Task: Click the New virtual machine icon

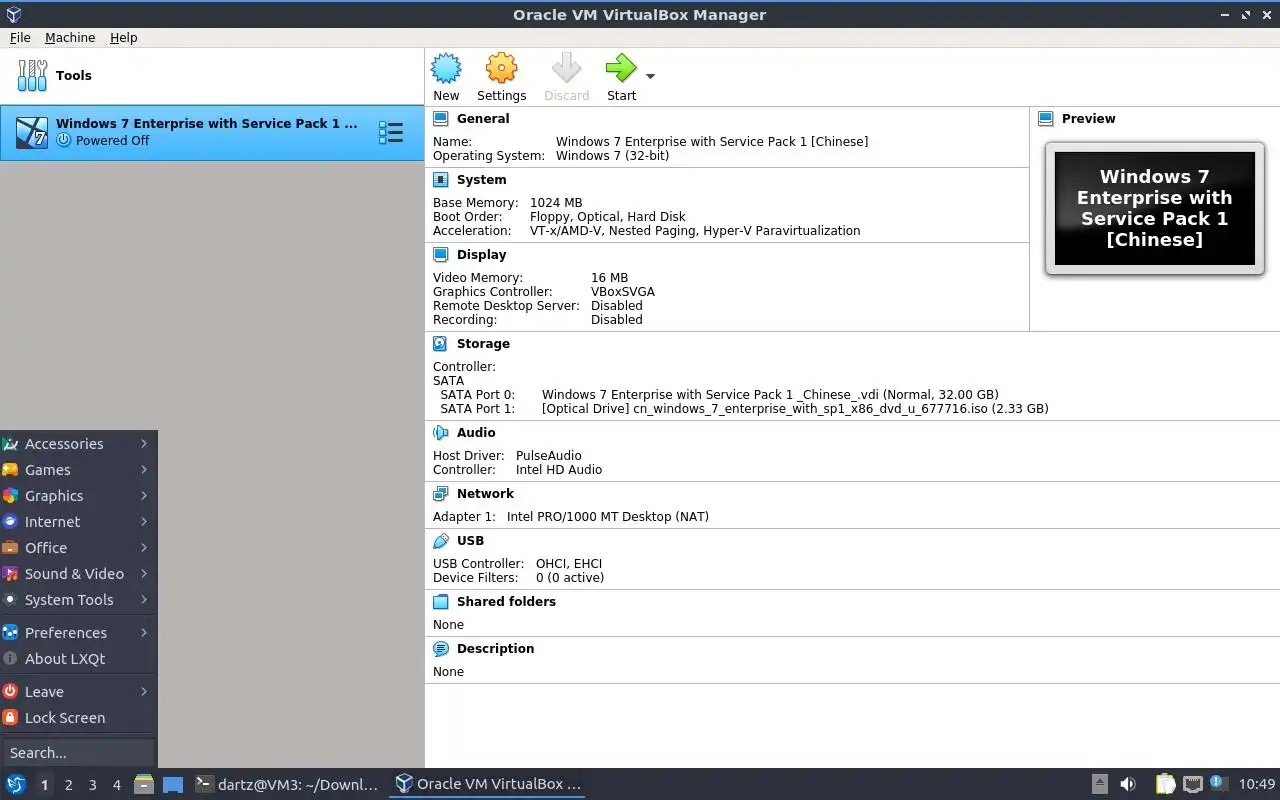Action: point(446,69)
